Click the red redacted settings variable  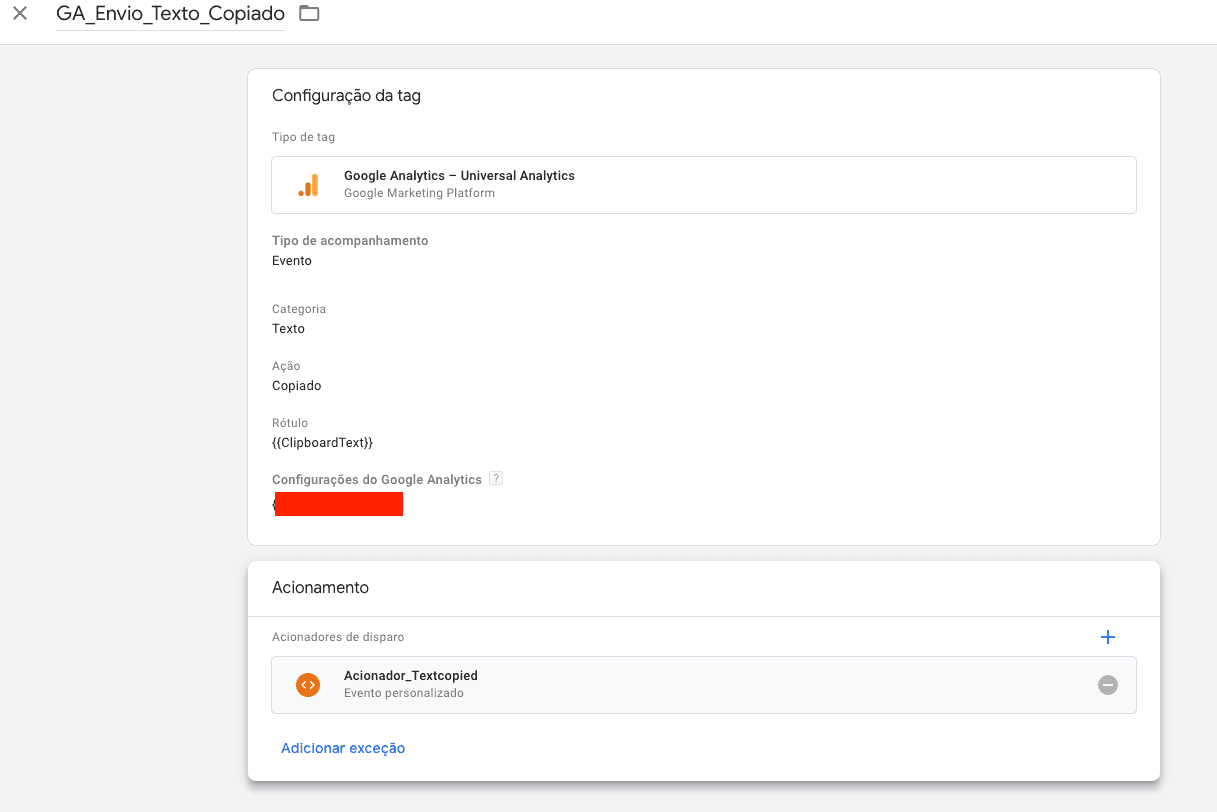pos(339,504)
